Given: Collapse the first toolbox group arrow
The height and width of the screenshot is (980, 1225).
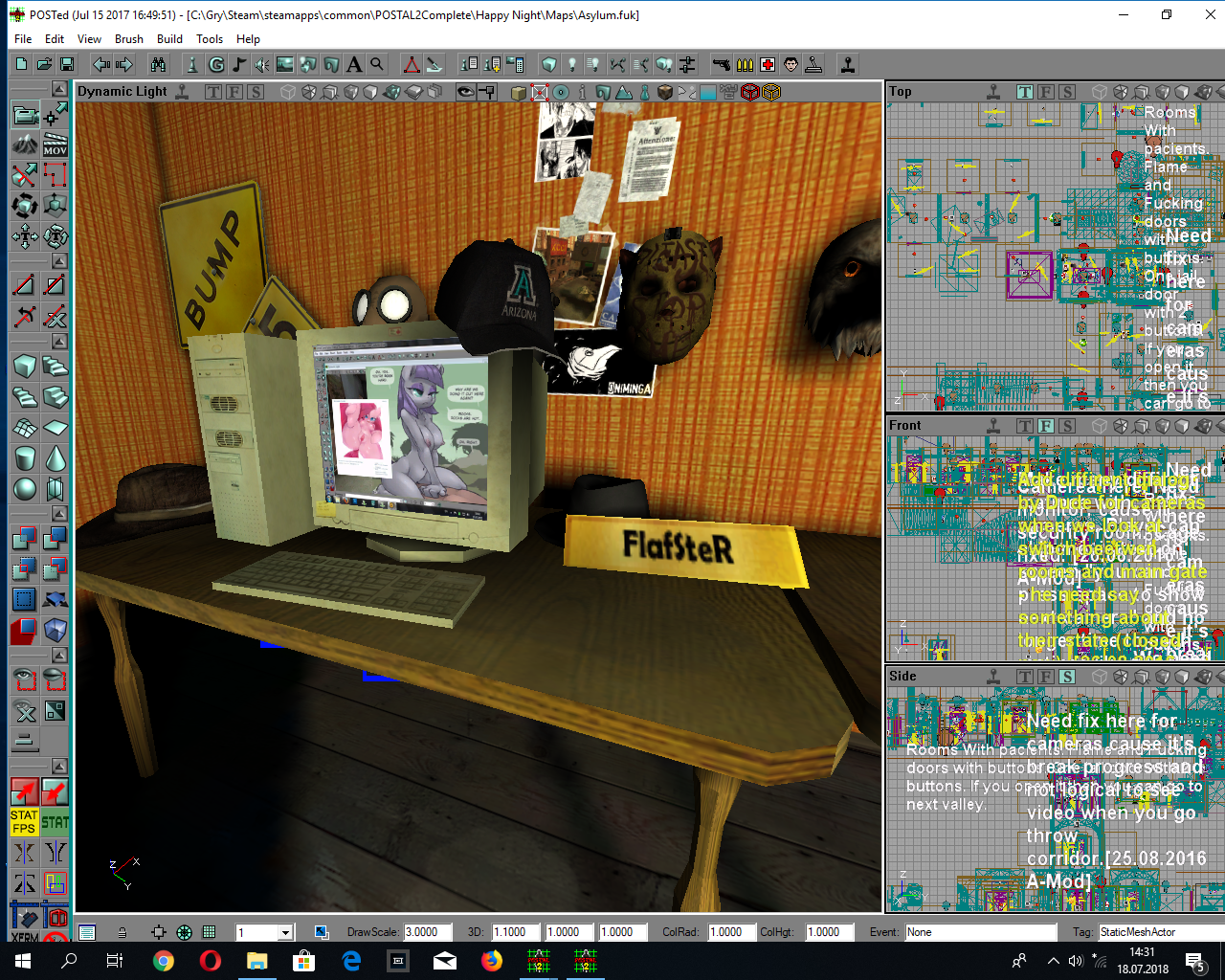Looking at the screenshot, I should coord(59,88).
